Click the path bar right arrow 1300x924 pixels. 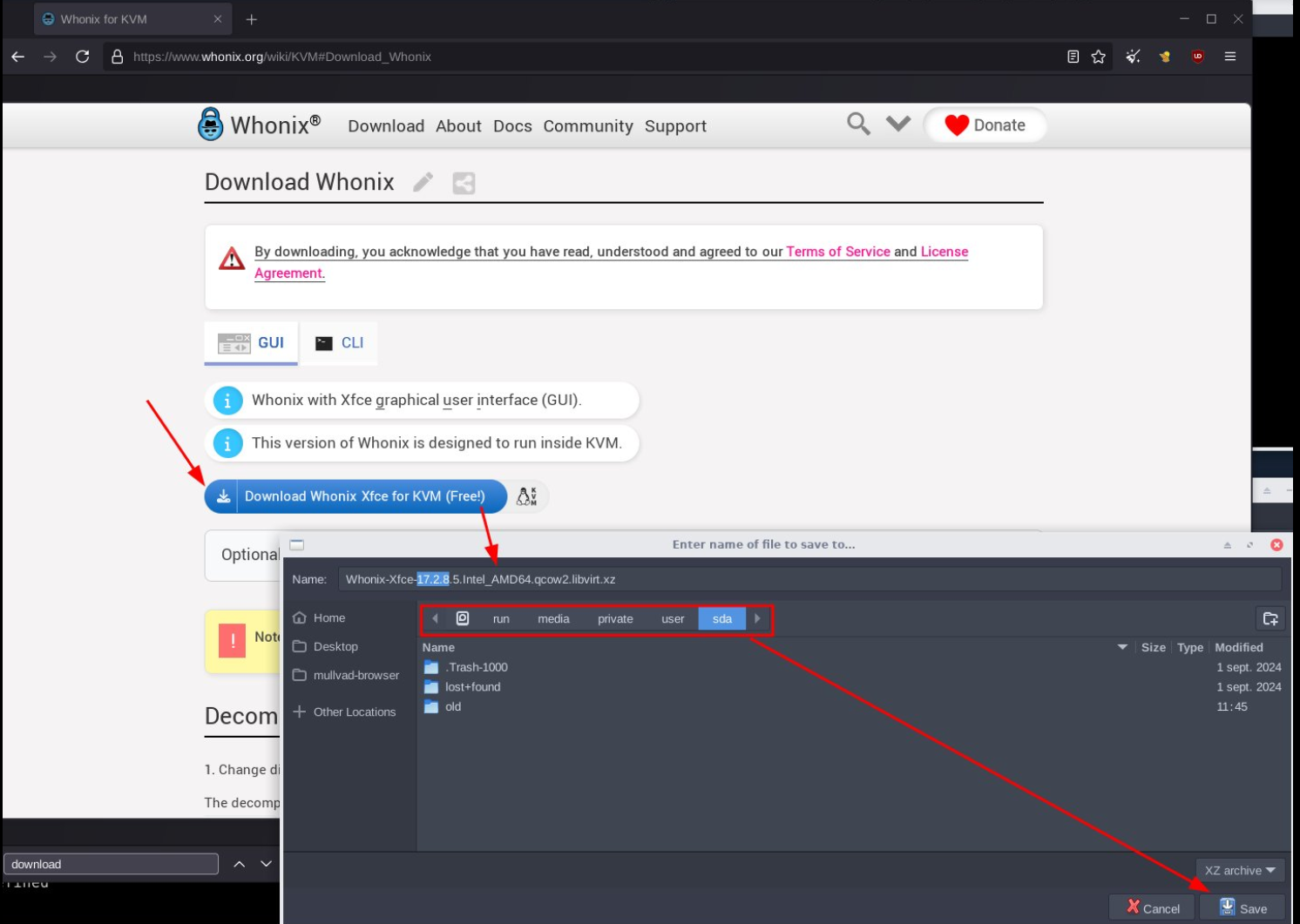(x=757, y=618)
